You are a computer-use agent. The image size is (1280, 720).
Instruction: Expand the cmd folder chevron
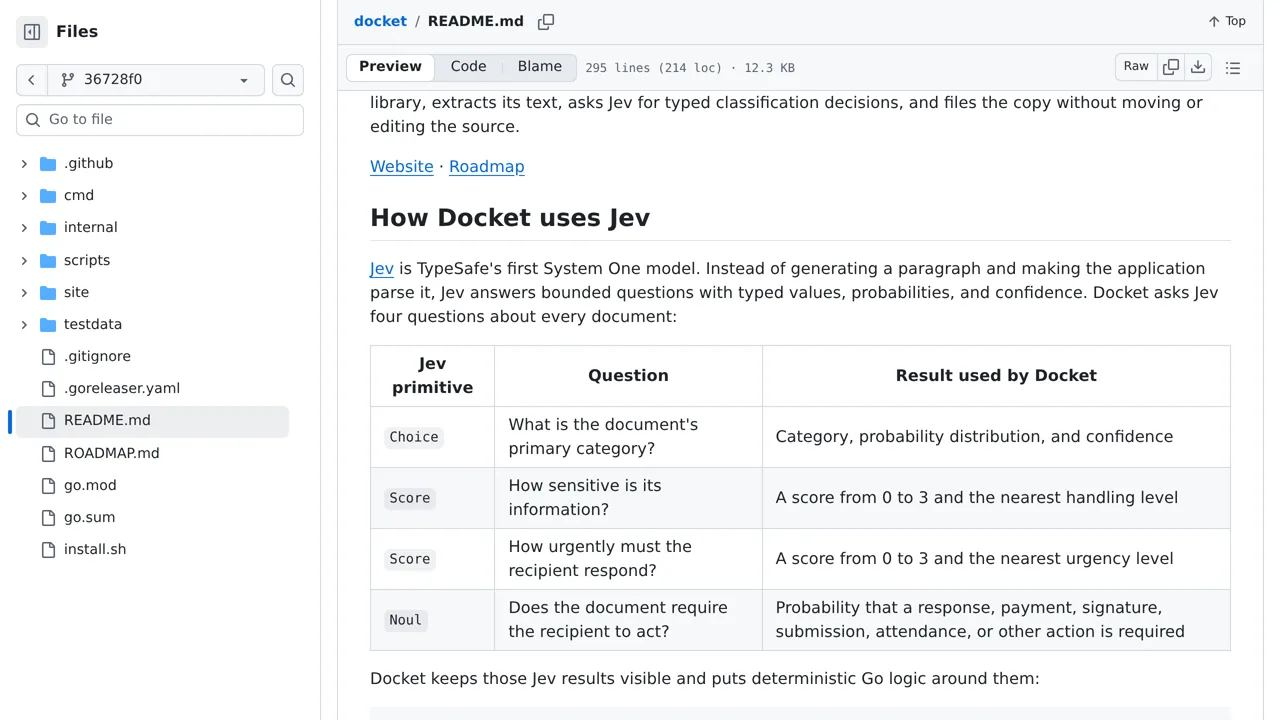(24, 196)
